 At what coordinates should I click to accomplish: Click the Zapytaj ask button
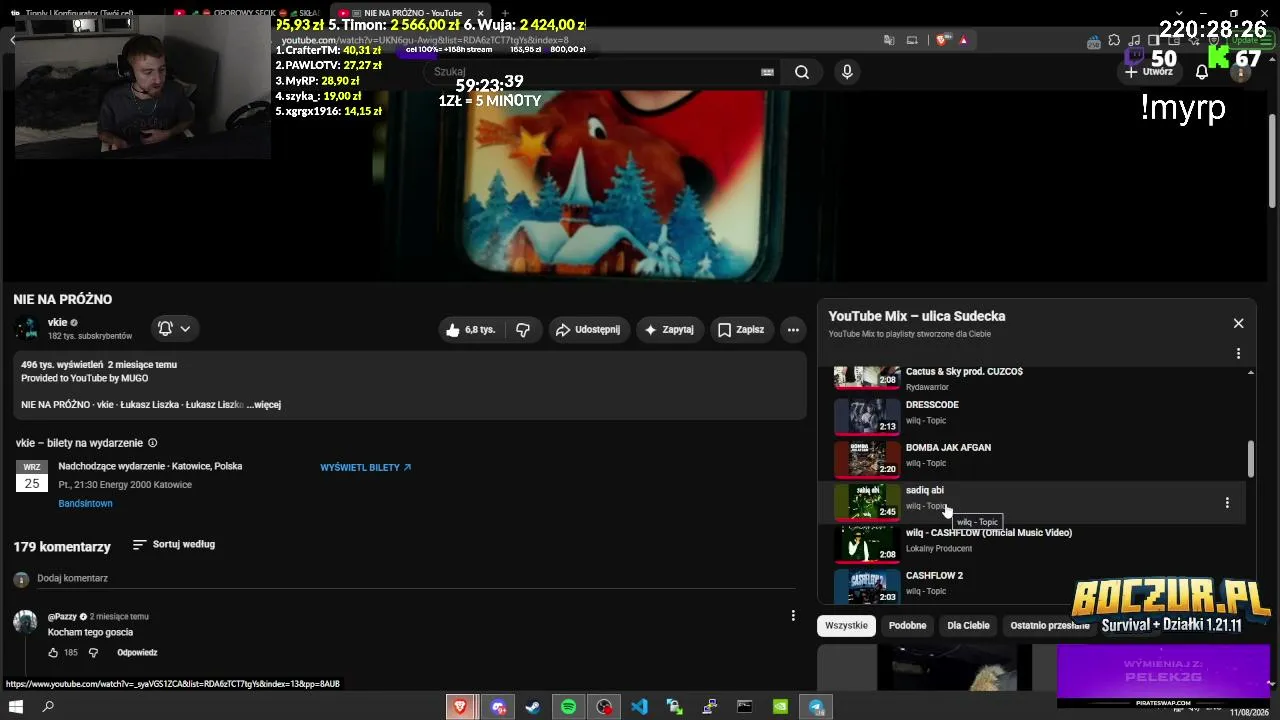click(670, 330)
